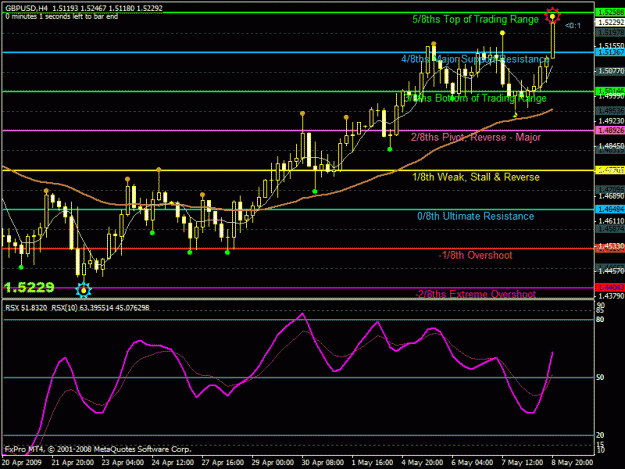The height and width of the screenshot is (469, 625).
Task: Click the 1.46110 price scale value
Action: [x=611, y=221]
